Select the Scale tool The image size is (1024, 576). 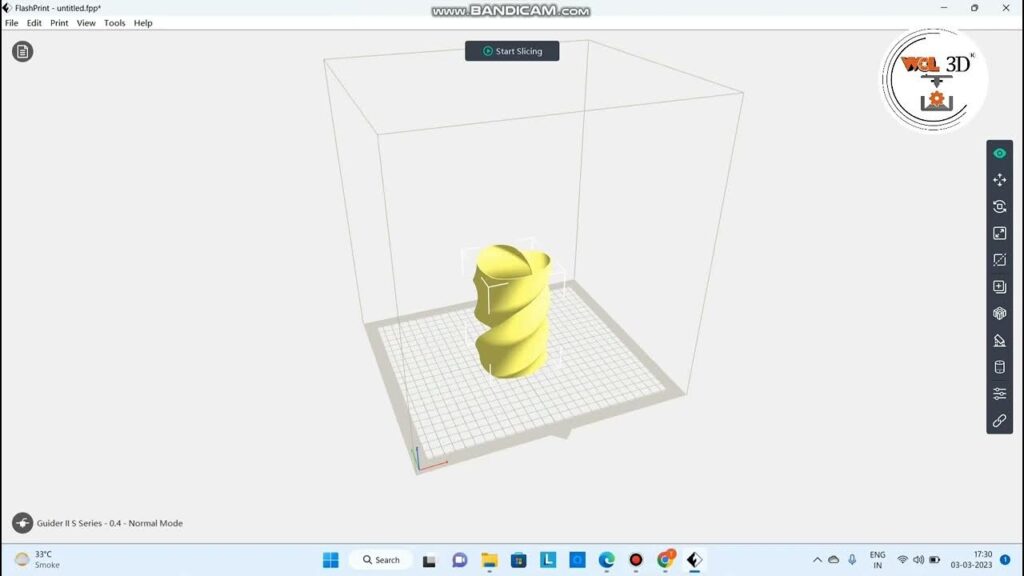(999, 233)
